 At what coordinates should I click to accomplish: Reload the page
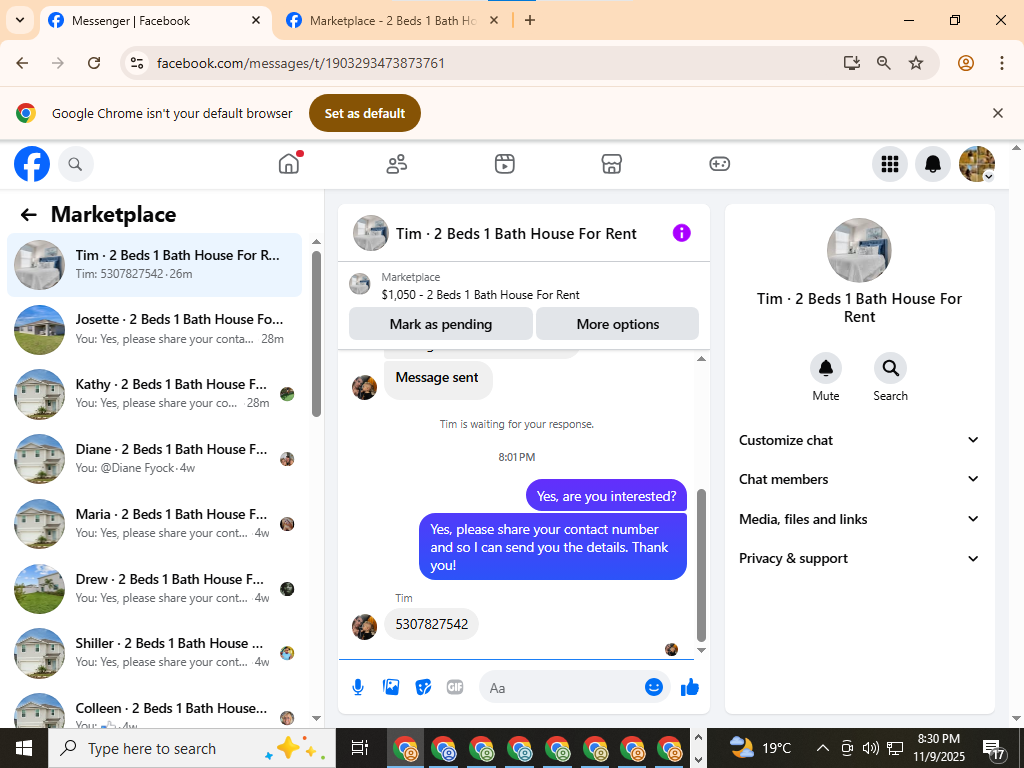point(94,63)
